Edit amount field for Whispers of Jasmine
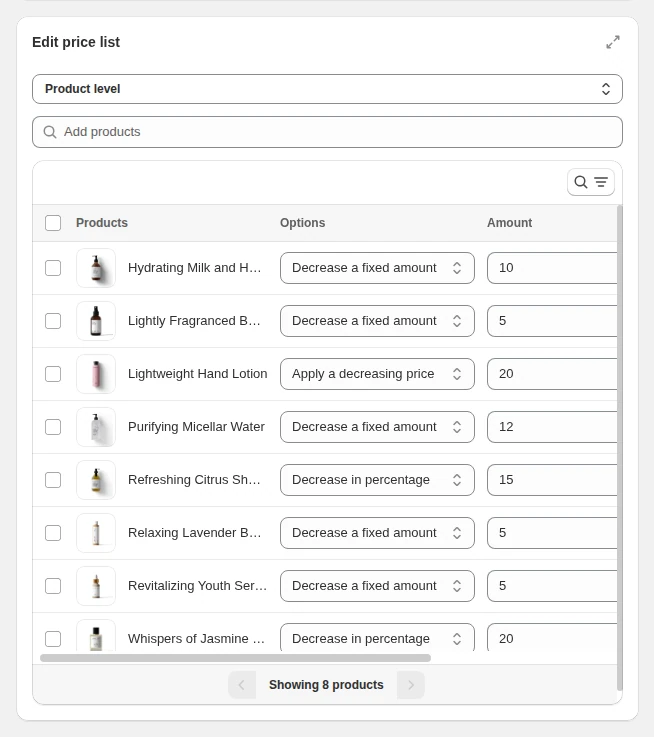 coord(552,637)
